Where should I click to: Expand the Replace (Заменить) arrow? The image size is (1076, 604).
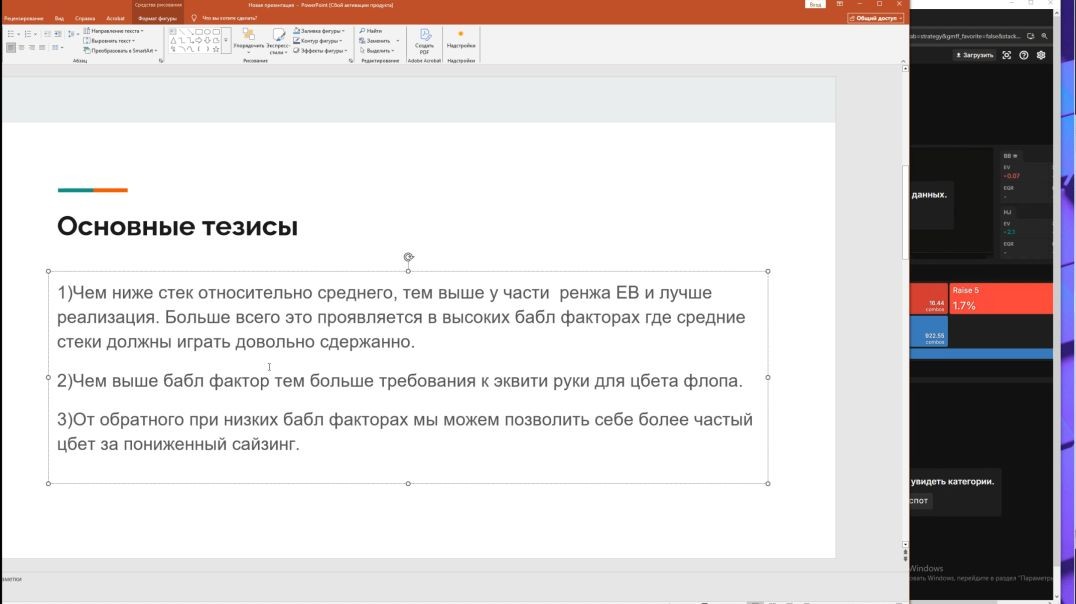coord(397,40)
